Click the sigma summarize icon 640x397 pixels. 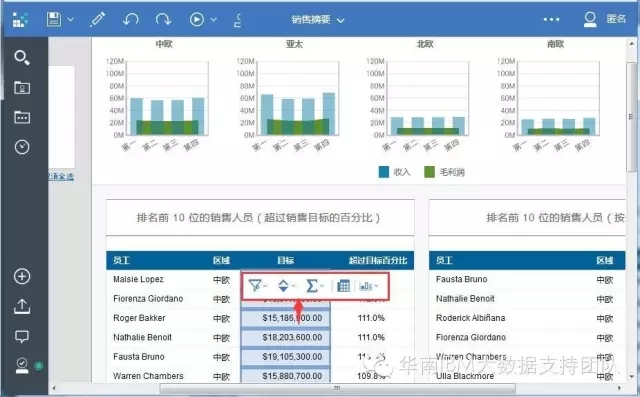(x=312, y=286)
